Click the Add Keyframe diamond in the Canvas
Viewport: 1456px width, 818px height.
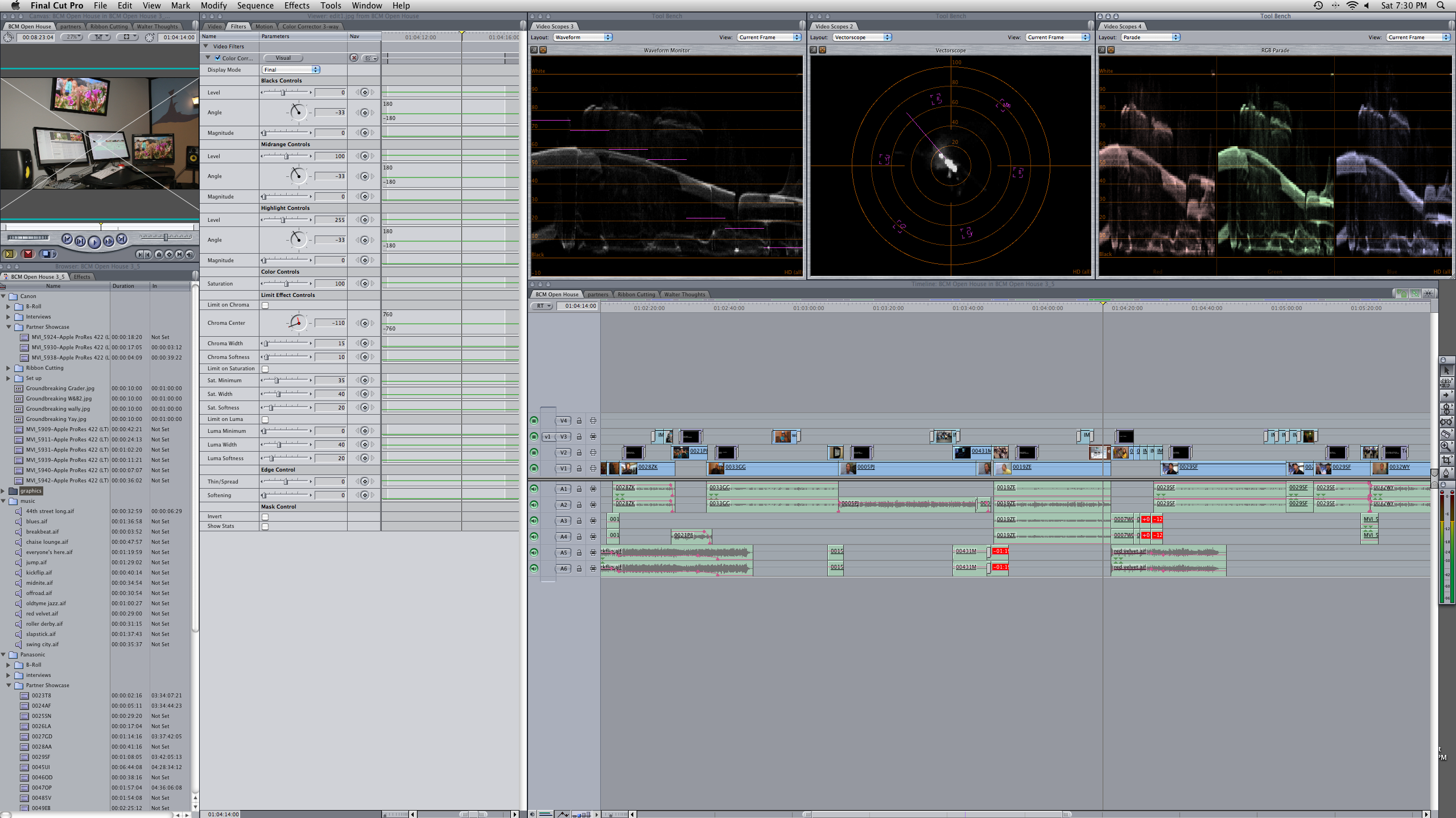(169, 254)
